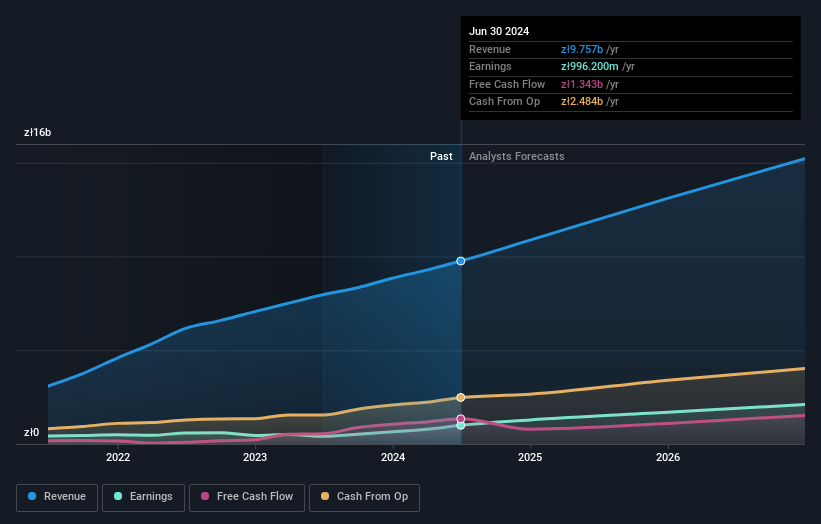Click the 2026 x-axis label
Image resolution: width=821 pixels, height=524 pixels.
668,457
